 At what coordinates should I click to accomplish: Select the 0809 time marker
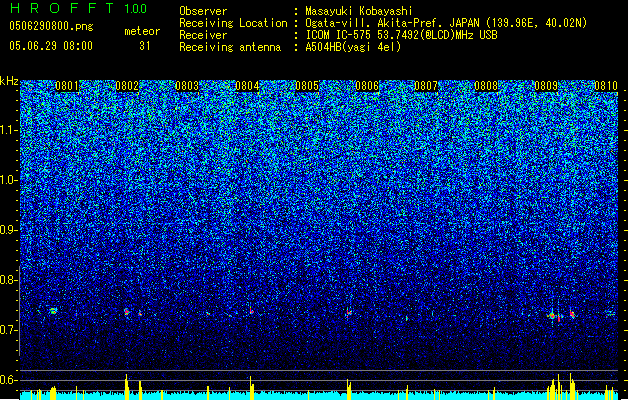click(x=546, y=86)
